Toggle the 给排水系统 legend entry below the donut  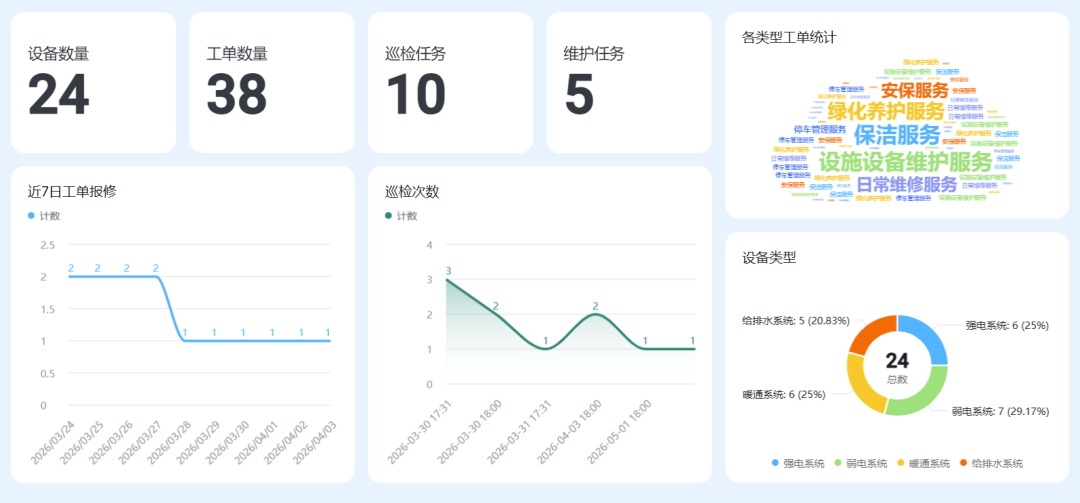pyautogui.click(x=991, y=464)
